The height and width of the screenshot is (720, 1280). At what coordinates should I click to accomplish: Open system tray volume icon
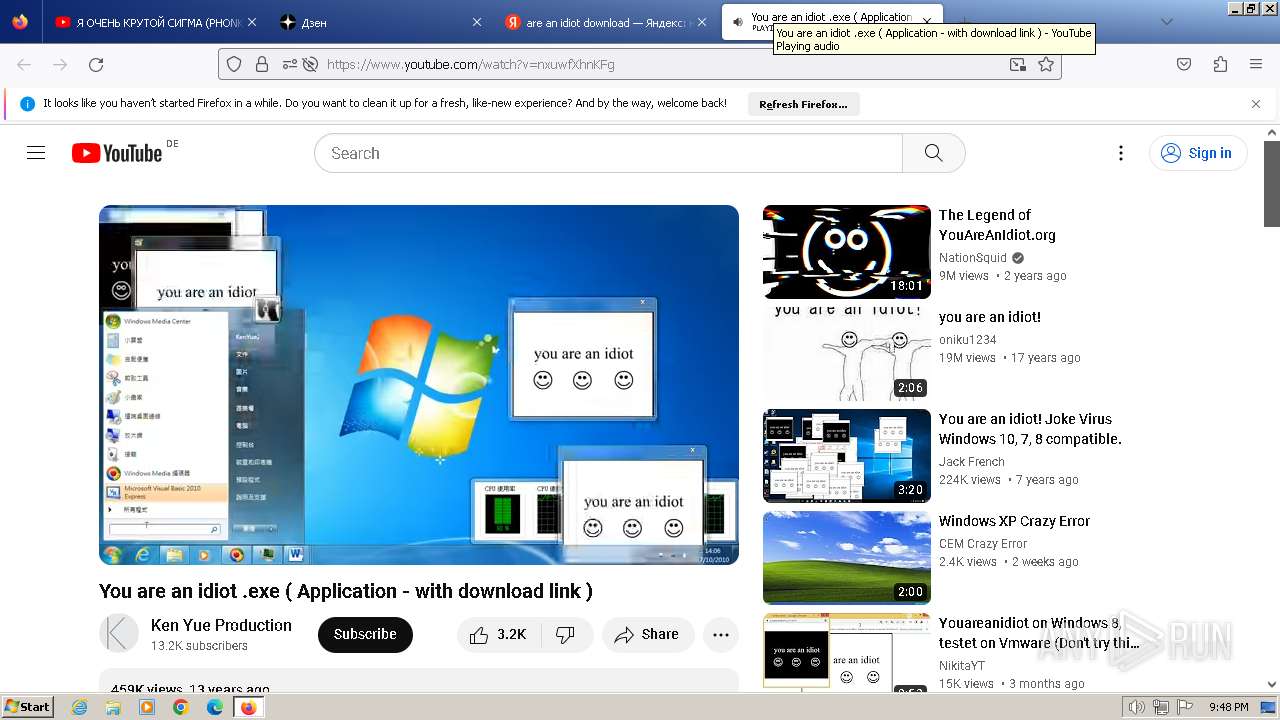pyautogui.click(x=1136, y=707)
